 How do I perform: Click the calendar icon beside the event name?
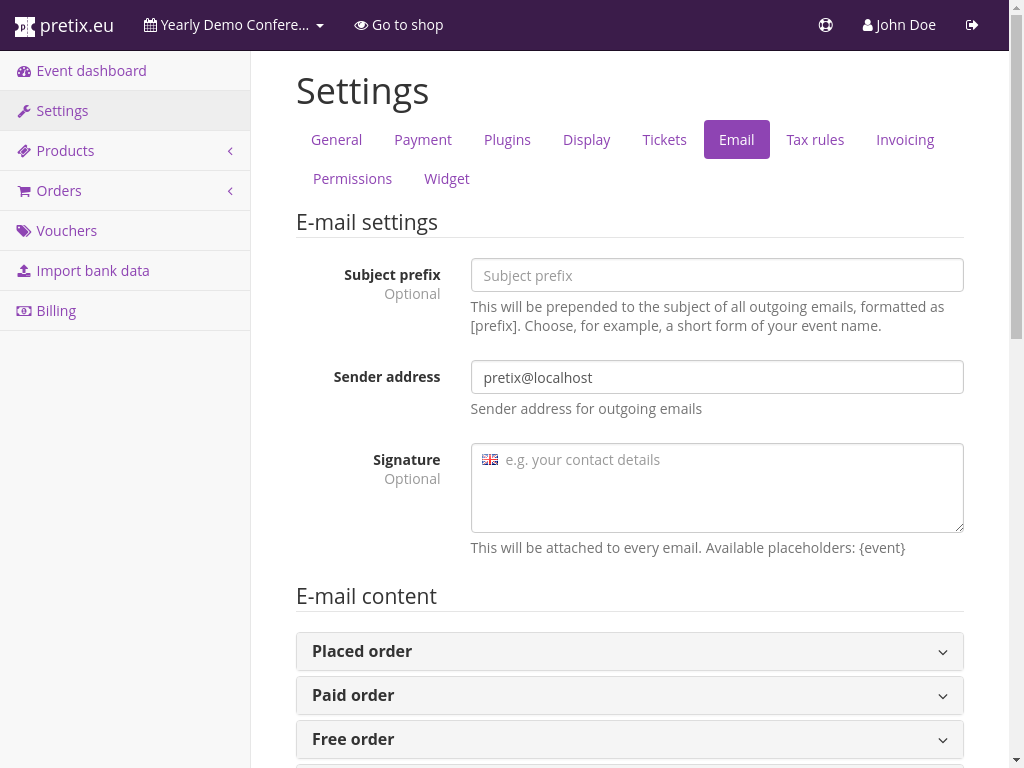[x=150, y=25]
